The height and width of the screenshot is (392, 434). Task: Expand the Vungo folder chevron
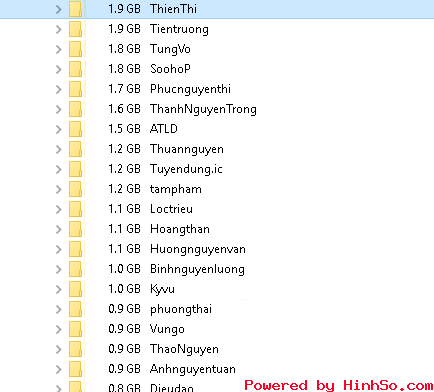[59, 329]
